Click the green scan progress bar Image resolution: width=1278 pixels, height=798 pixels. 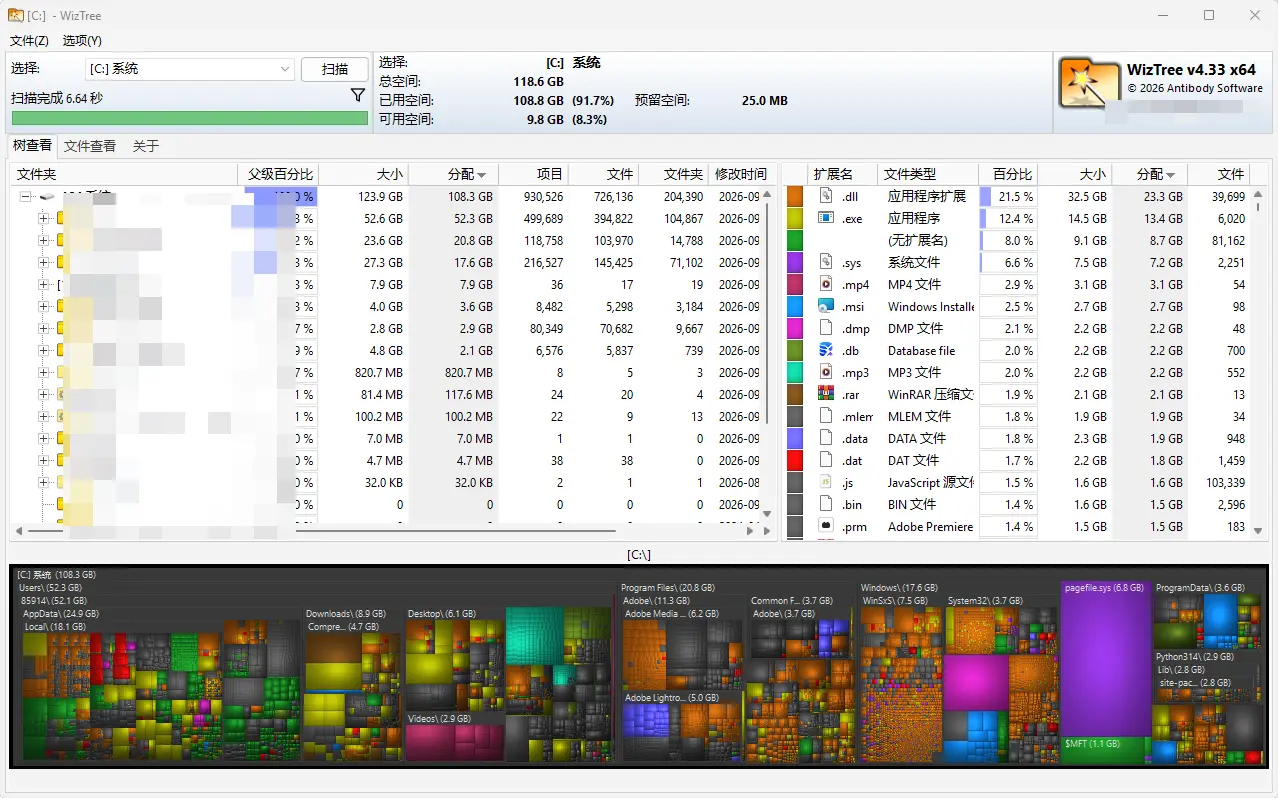pos(189,118)
